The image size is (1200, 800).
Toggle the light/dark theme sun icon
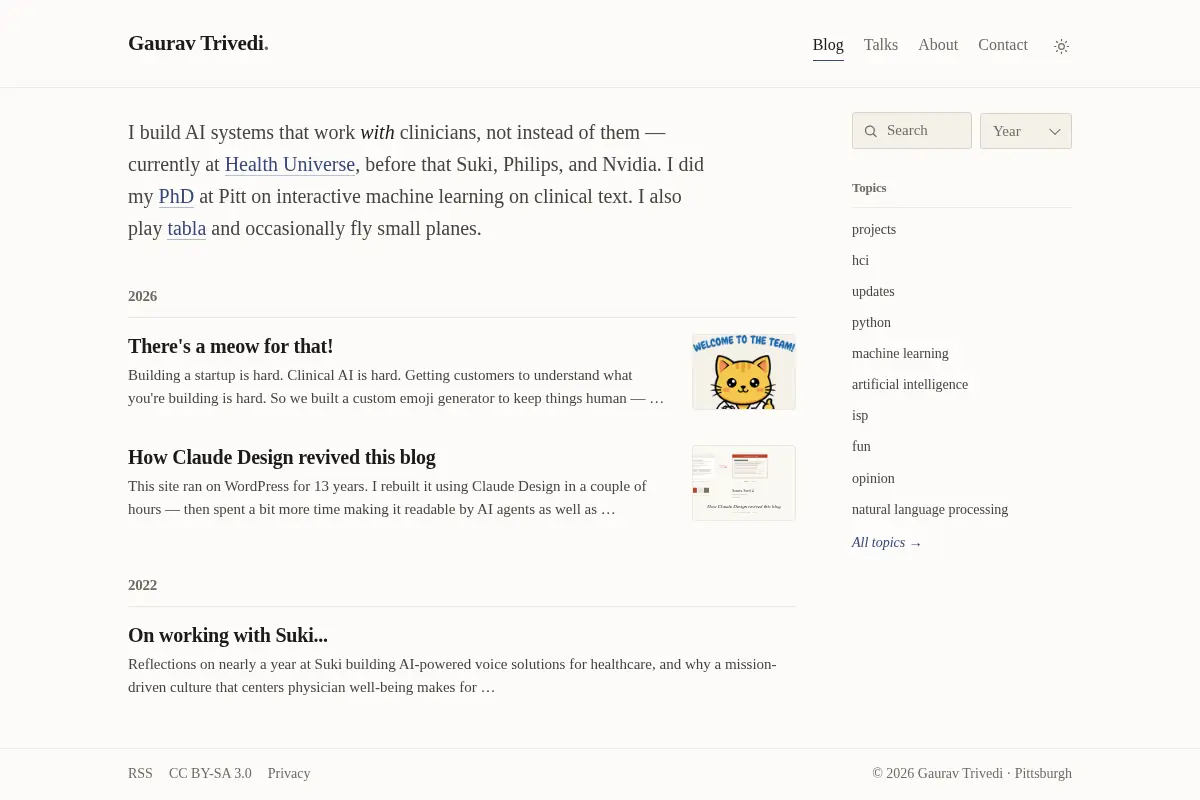tap(1062, 46)
